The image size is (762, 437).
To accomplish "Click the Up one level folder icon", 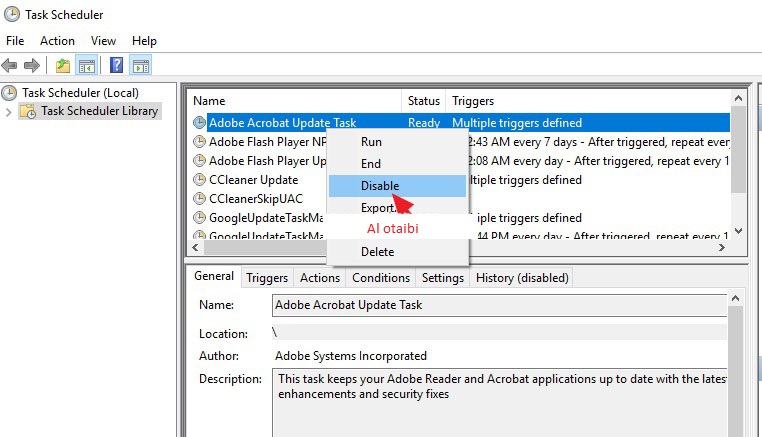I will (x=63, y=65).
